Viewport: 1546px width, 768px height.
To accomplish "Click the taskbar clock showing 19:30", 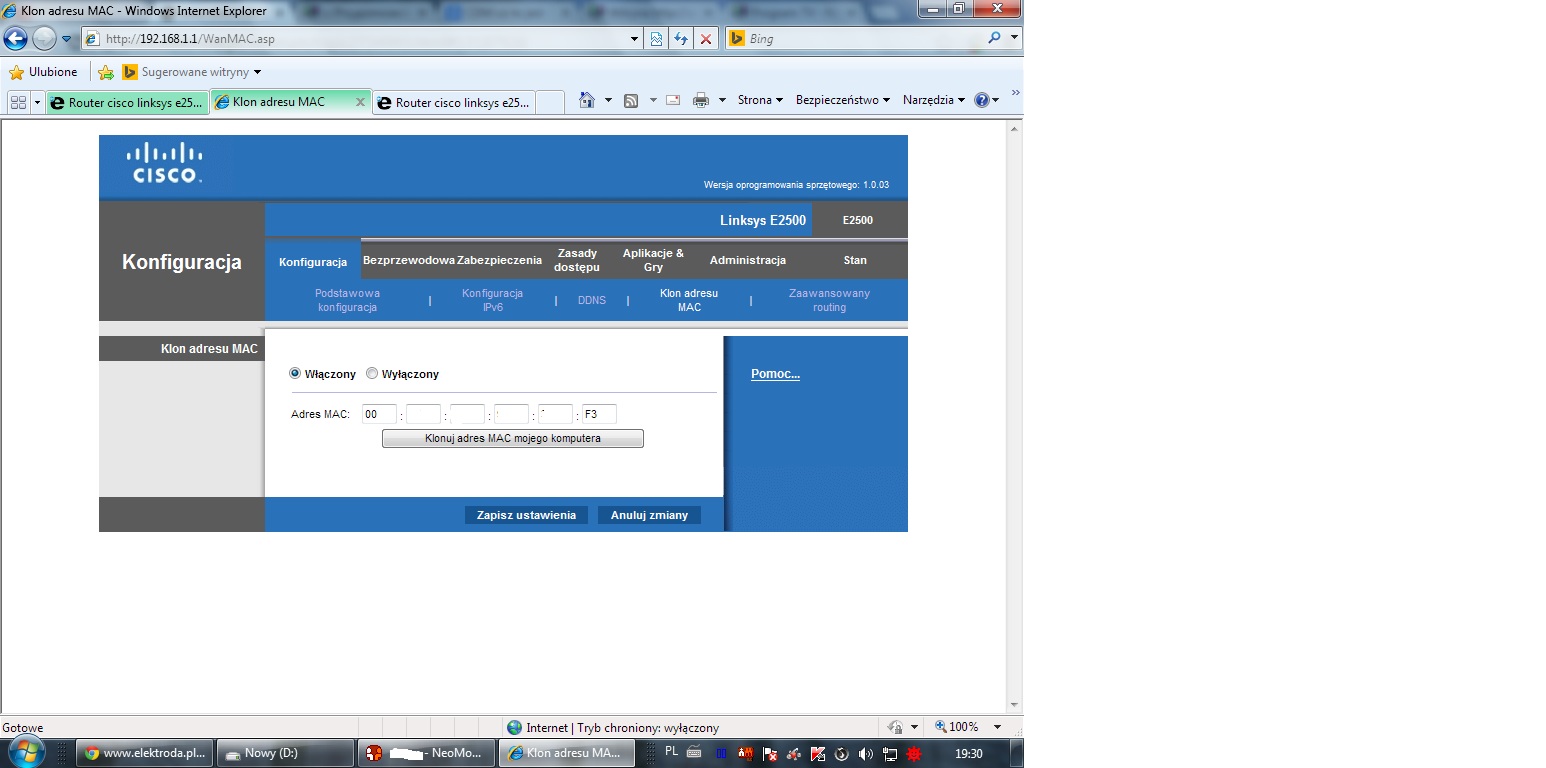I will pyautogui.click(x=968, y=754).
